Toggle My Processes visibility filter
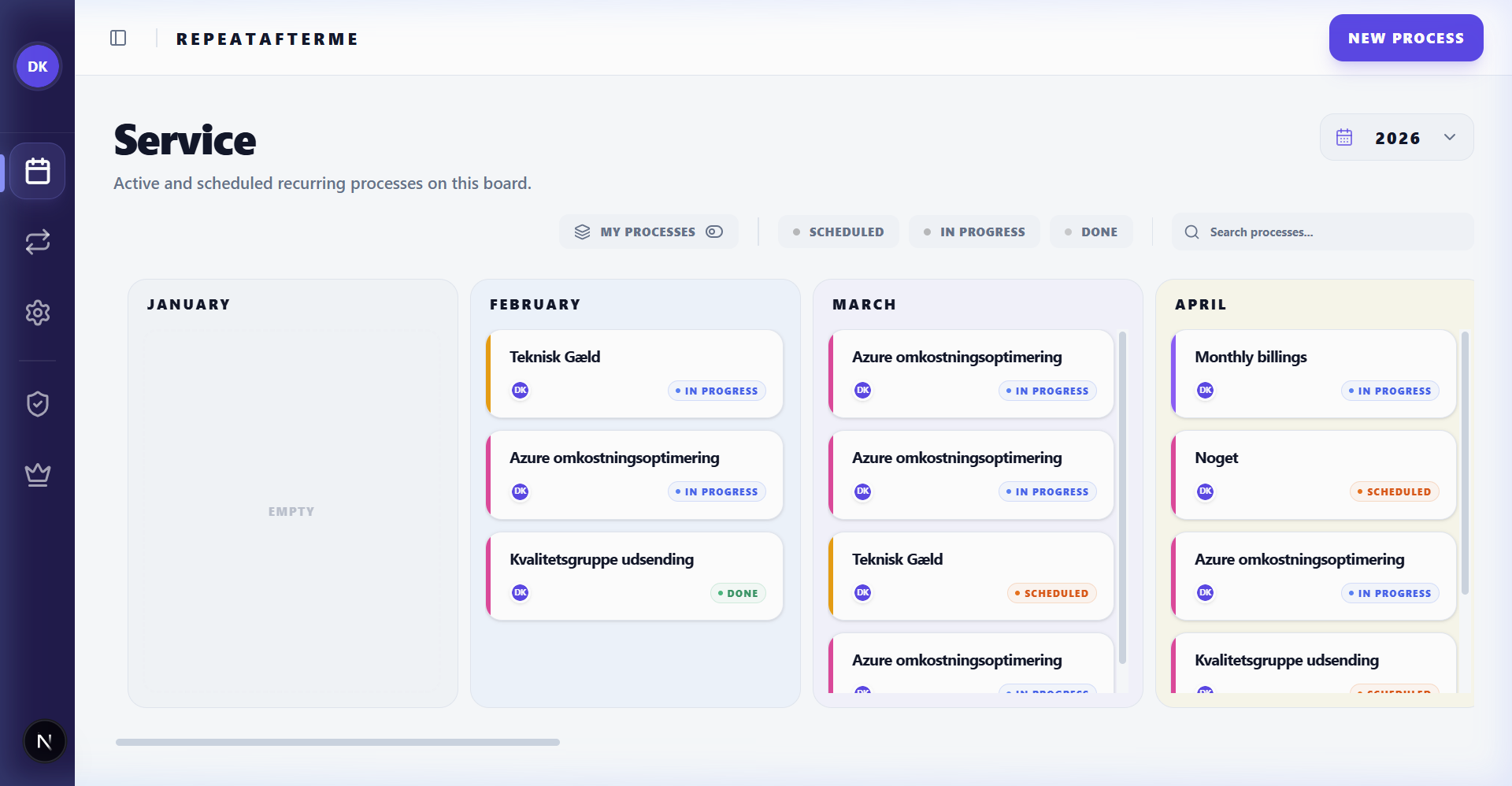1512x786 pixels. (648, 232)
